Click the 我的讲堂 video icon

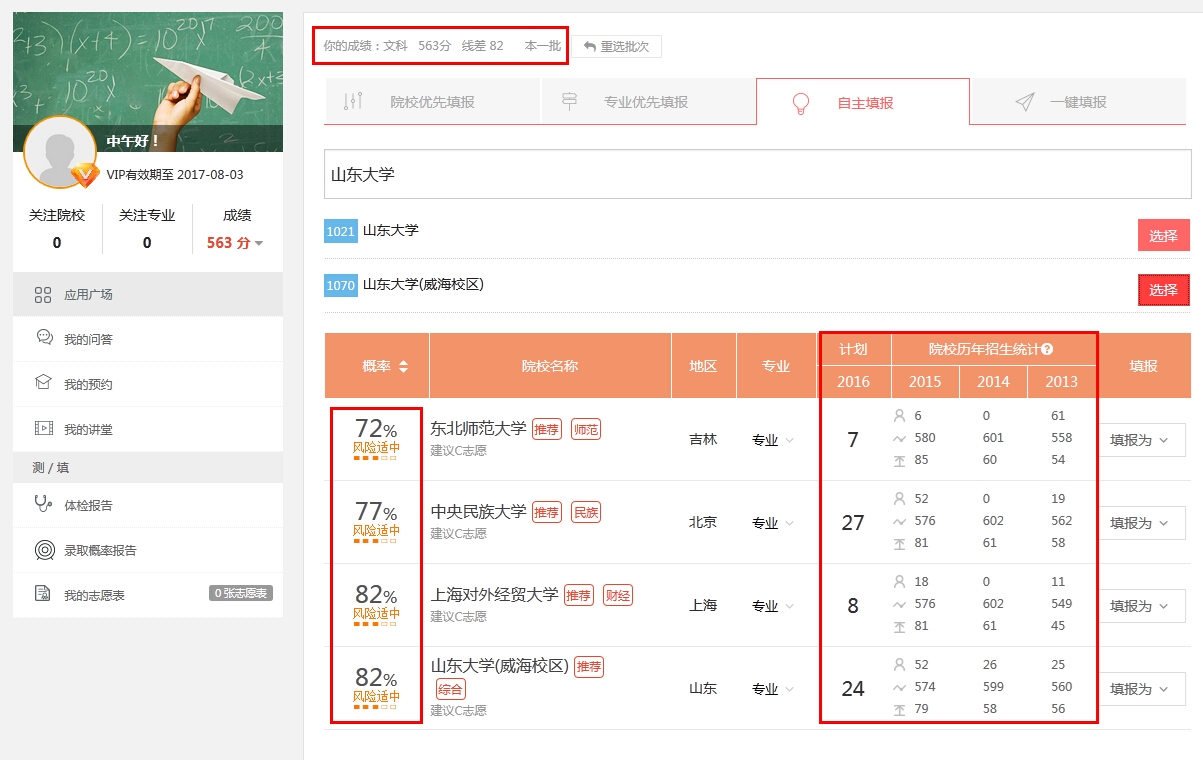pyautogui.click(x=44, y=428)
